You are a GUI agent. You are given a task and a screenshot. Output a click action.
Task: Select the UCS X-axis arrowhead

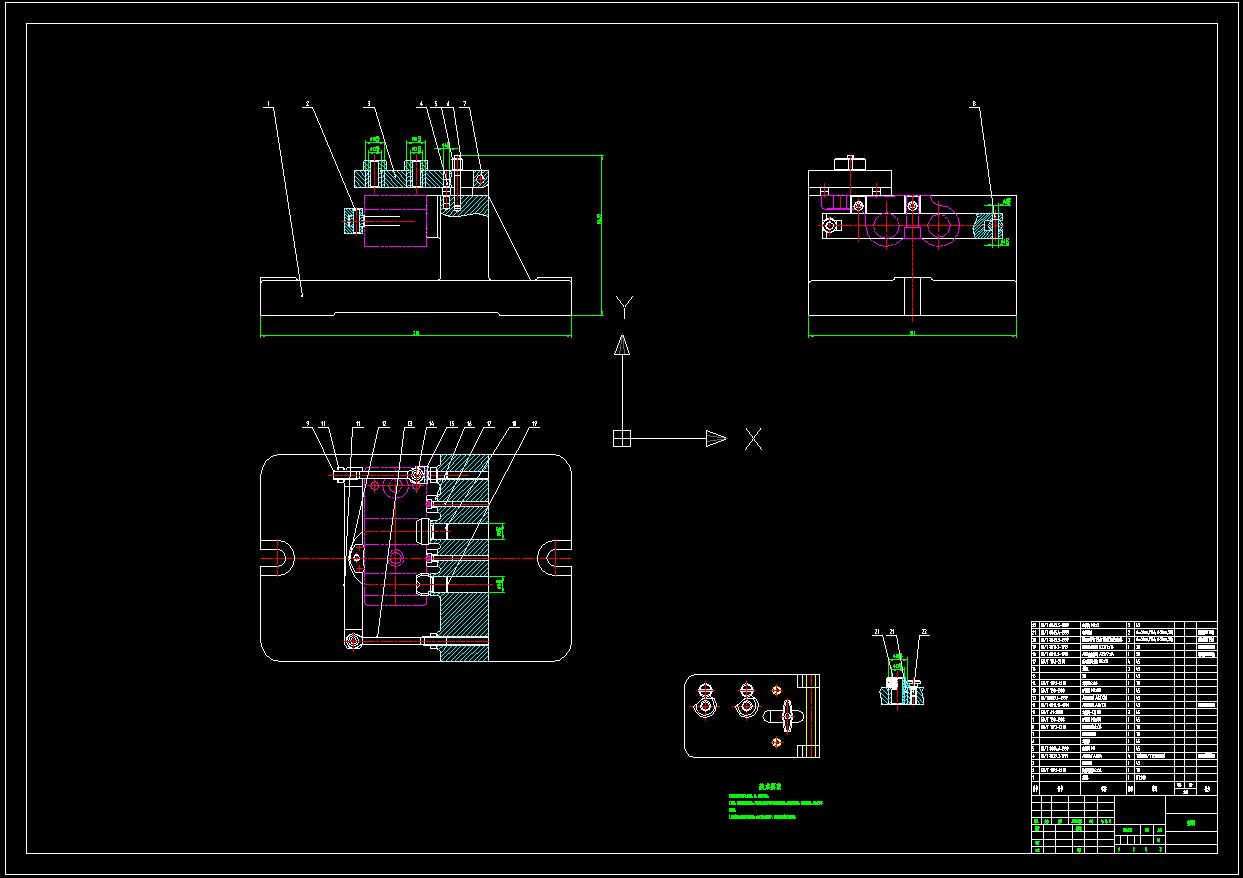(x=716, y=438)
